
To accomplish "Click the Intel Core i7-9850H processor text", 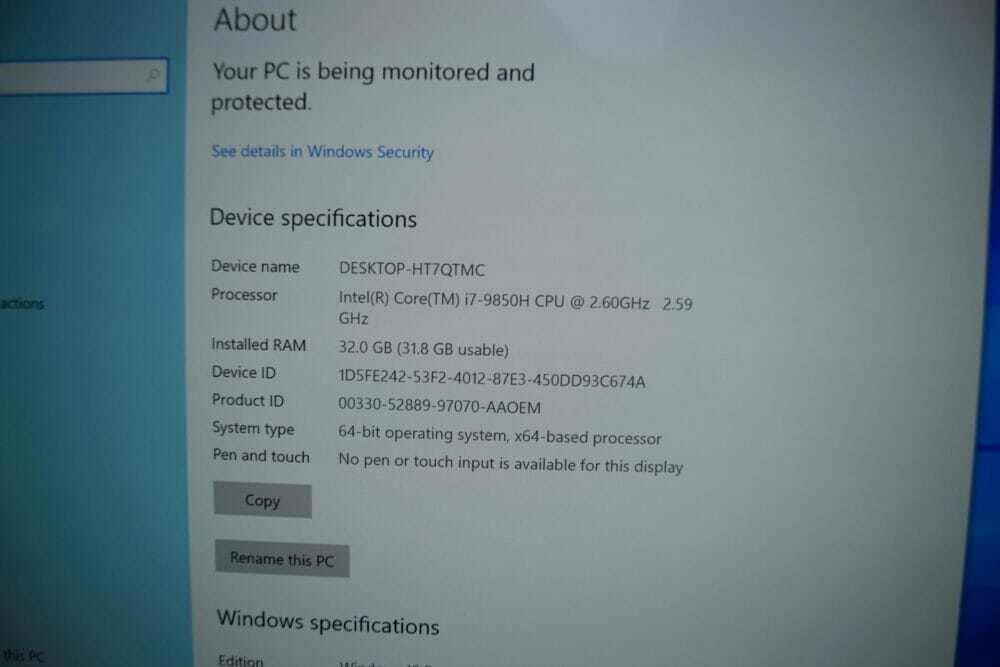I will pos(515,309).
